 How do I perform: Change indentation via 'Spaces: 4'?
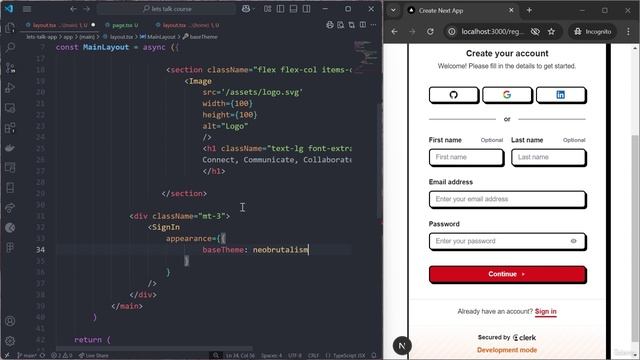pos(271,356)
